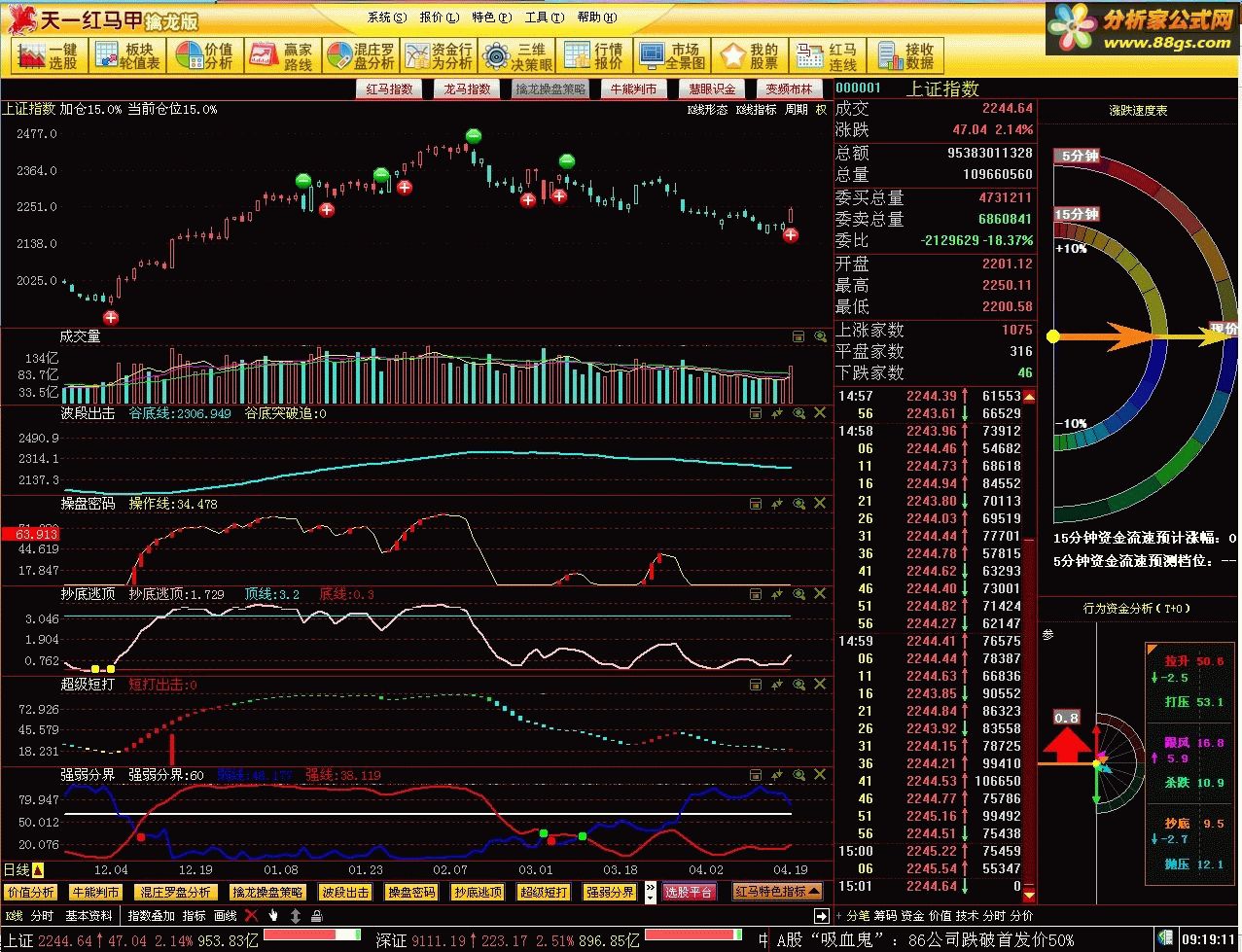The height and width of the screenshot is (952, 1242).
Task: Toggle the 日线 period warning icon
Action: pos(38,869)
